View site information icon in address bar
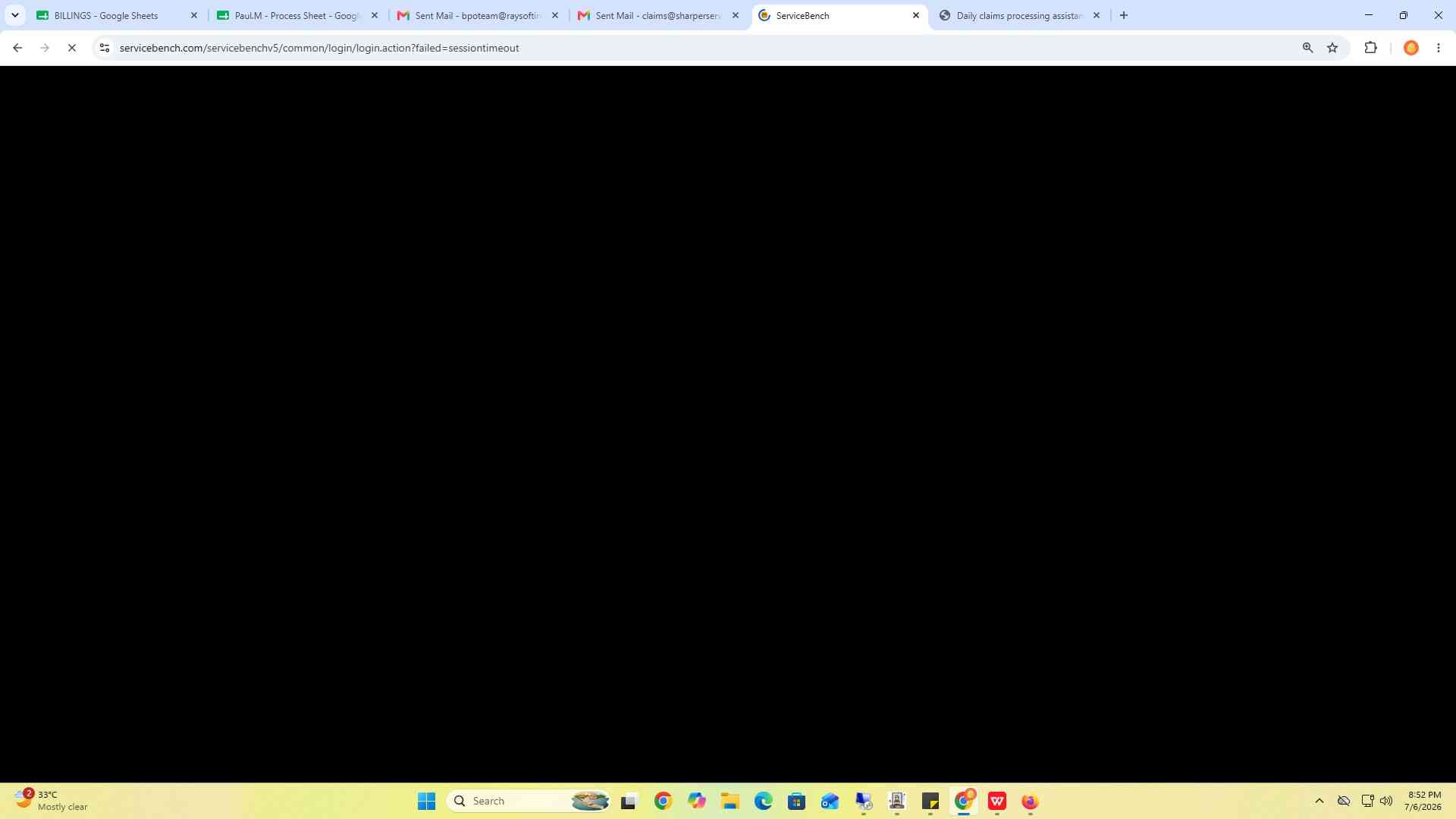 105,48
